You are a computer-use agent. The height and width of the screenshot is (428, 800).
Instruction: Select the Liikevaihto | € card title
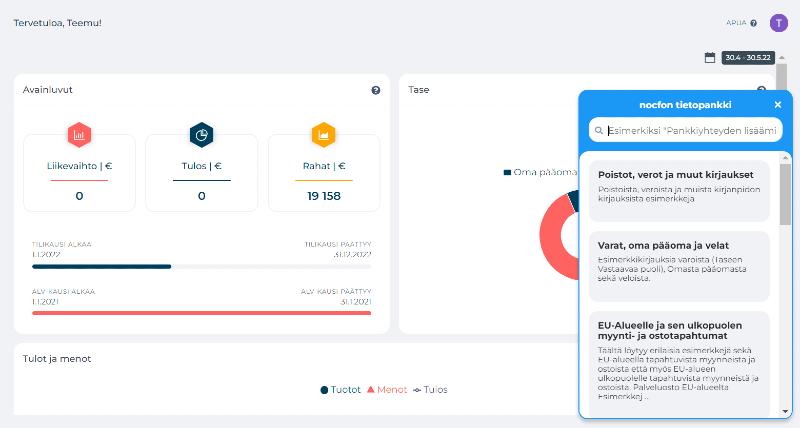point(79,166)
